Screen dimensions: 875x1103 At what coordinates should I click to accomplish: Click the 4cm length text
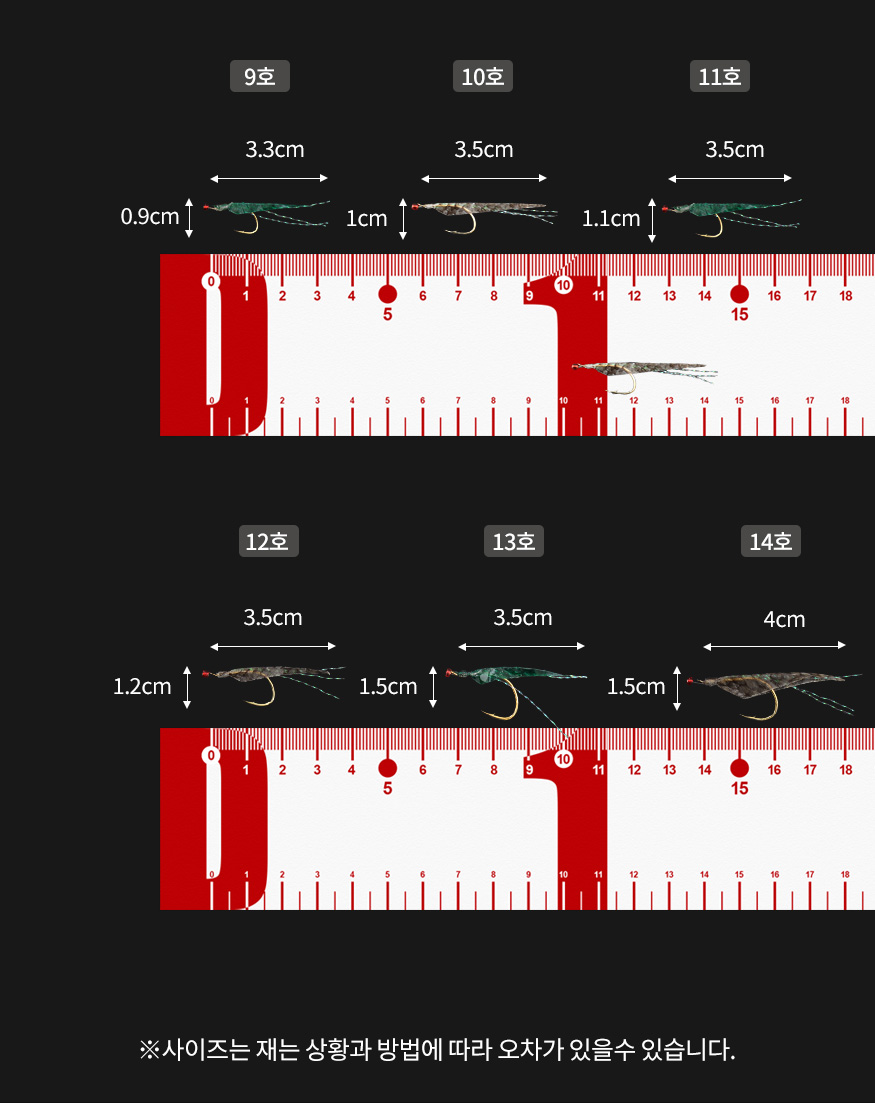pos(784,620)
